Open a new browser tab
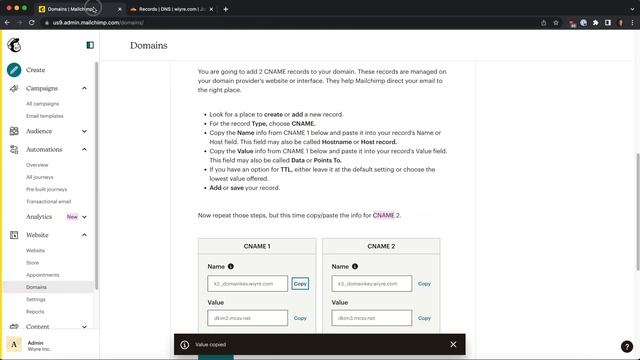The image size is (640, 360). click(225, 9)
